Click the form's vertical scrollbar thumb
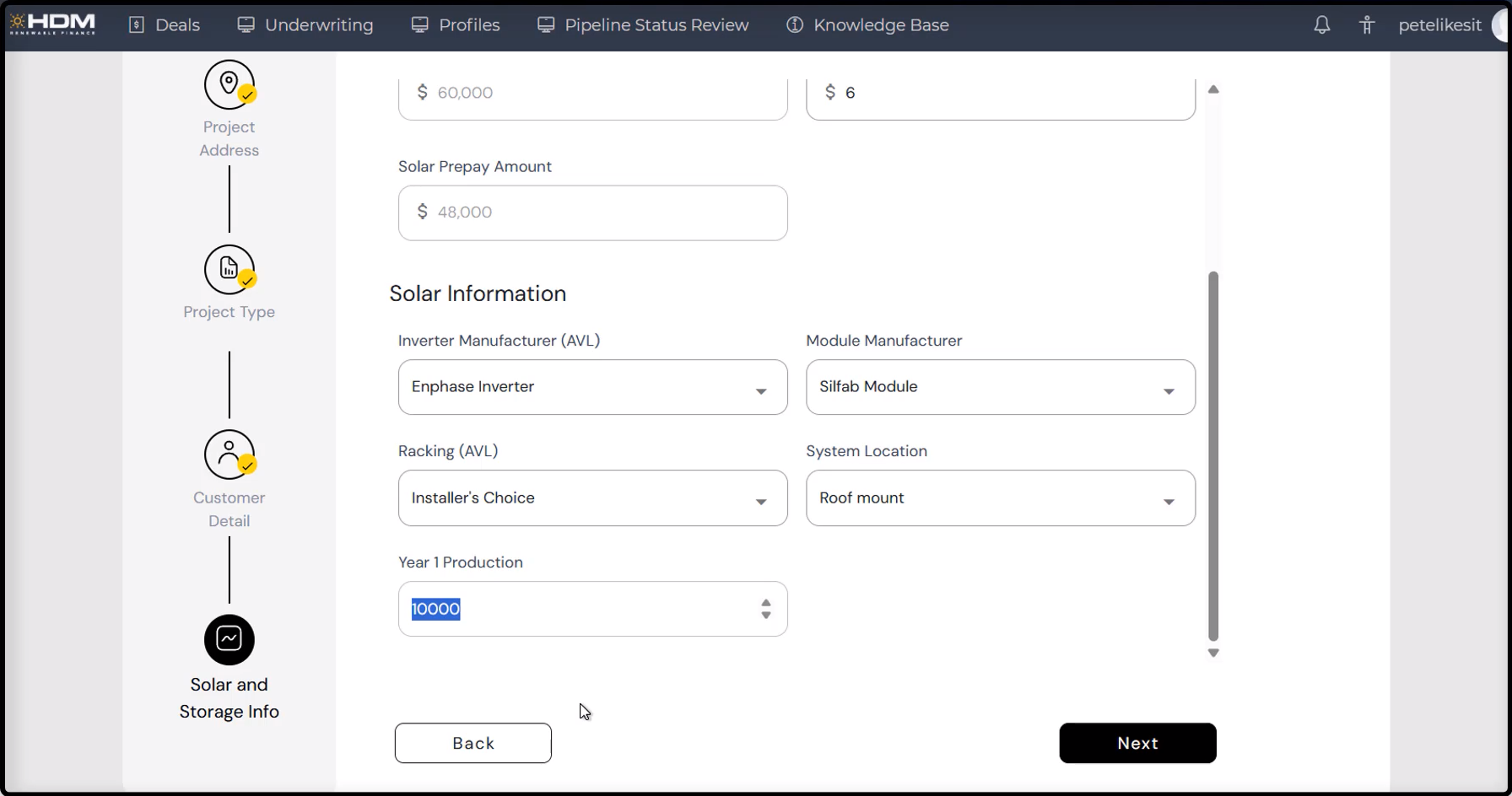This screenshot has height=796, width=1512. pyautogui.click(x=1212, y=455)
